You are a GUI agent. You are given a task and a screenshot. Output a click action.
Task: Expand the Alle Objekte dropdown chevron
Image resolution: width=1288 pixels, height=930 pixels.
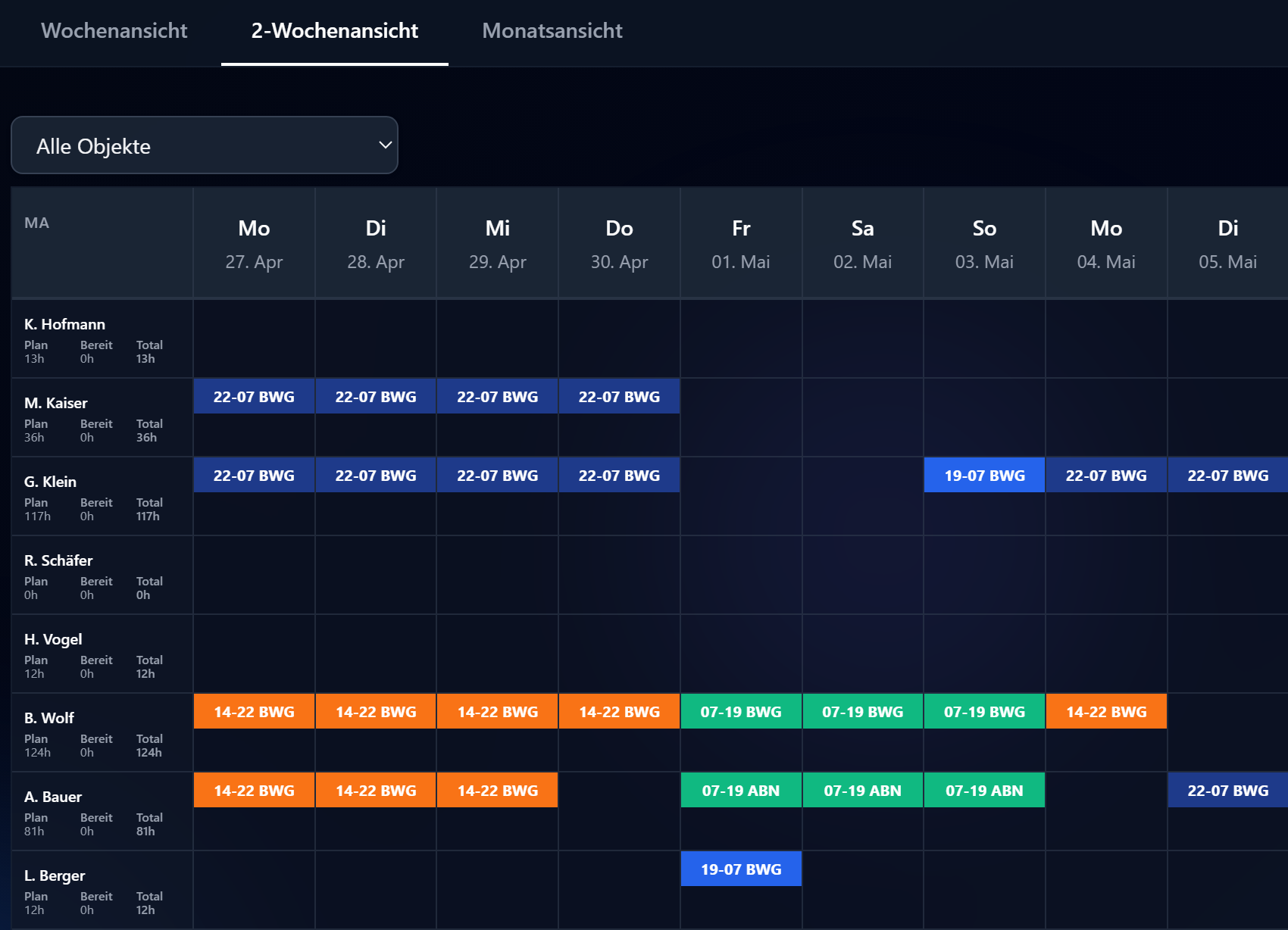coord(385,145)
